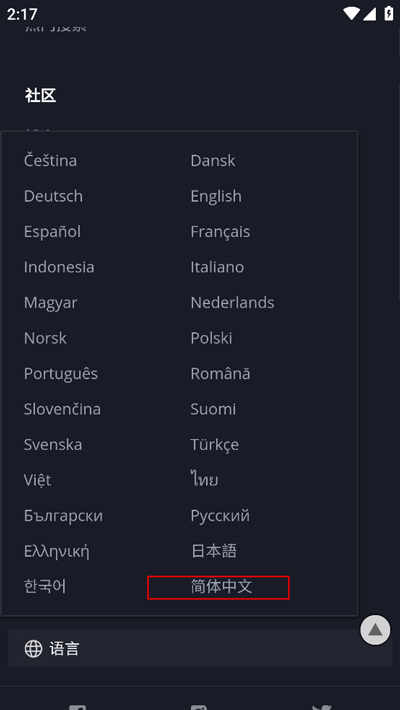Switch to Italiano
Screen dimensions: 400x710
pos(217,267)
